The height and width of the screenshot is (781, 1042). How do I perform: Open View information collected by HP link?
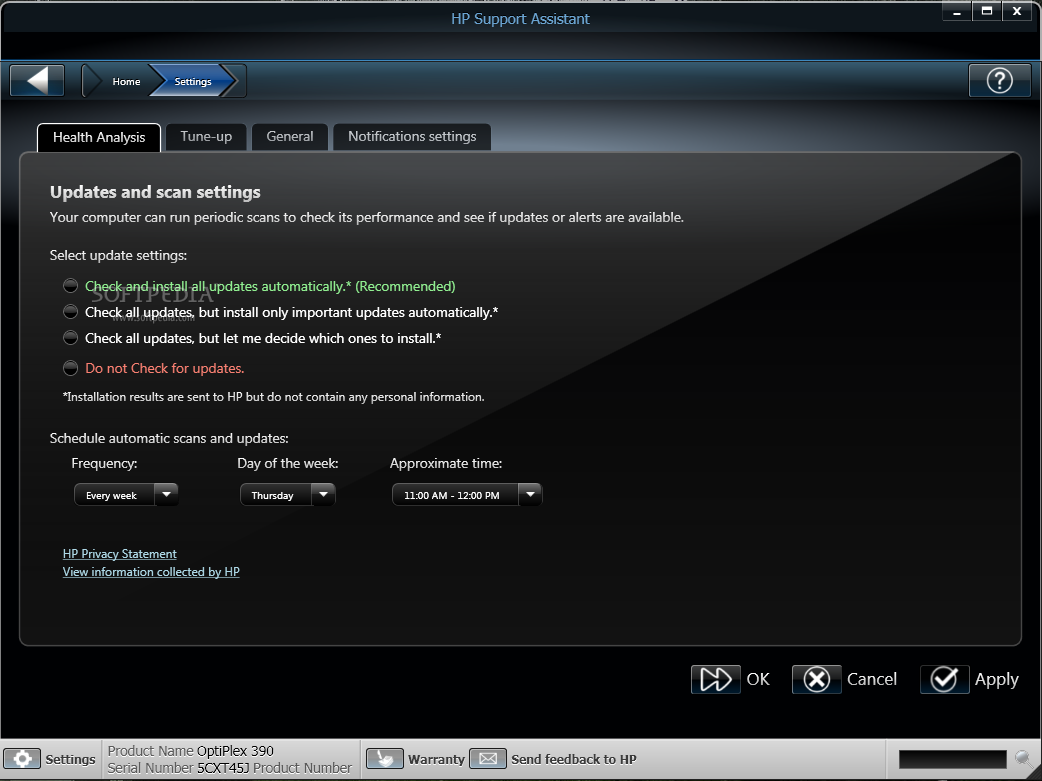(x=151, y=572)
